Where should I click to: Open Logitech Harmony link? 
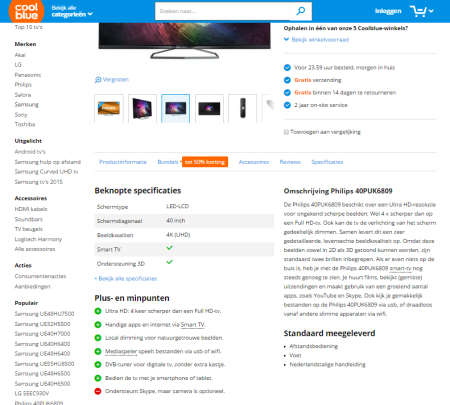pyautogui.click(x=38, y=239)
